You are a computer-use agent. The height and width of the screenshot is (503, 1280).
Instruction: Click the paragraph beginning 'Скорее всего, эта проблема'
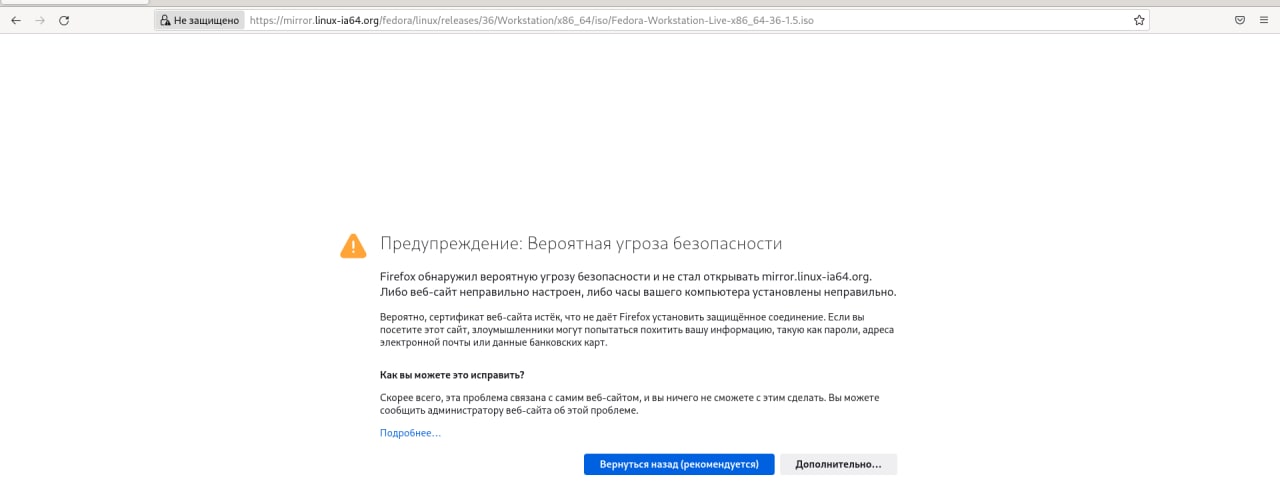630,404
